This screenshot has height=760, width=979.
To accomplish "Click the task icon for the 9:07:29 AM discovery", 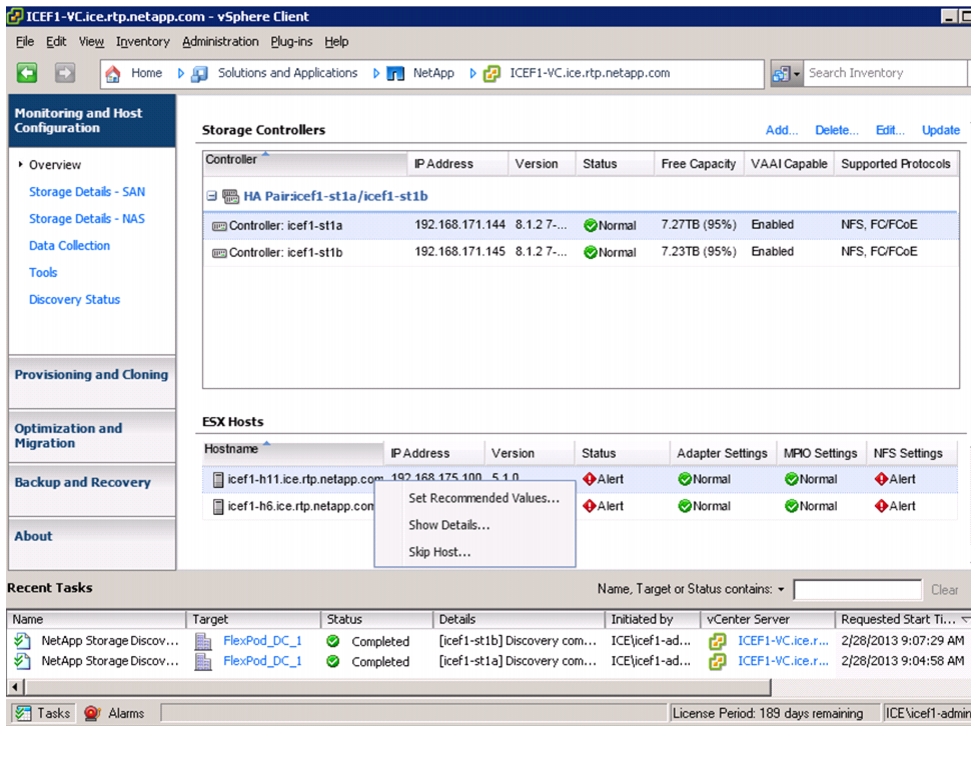I will [22, 641].
